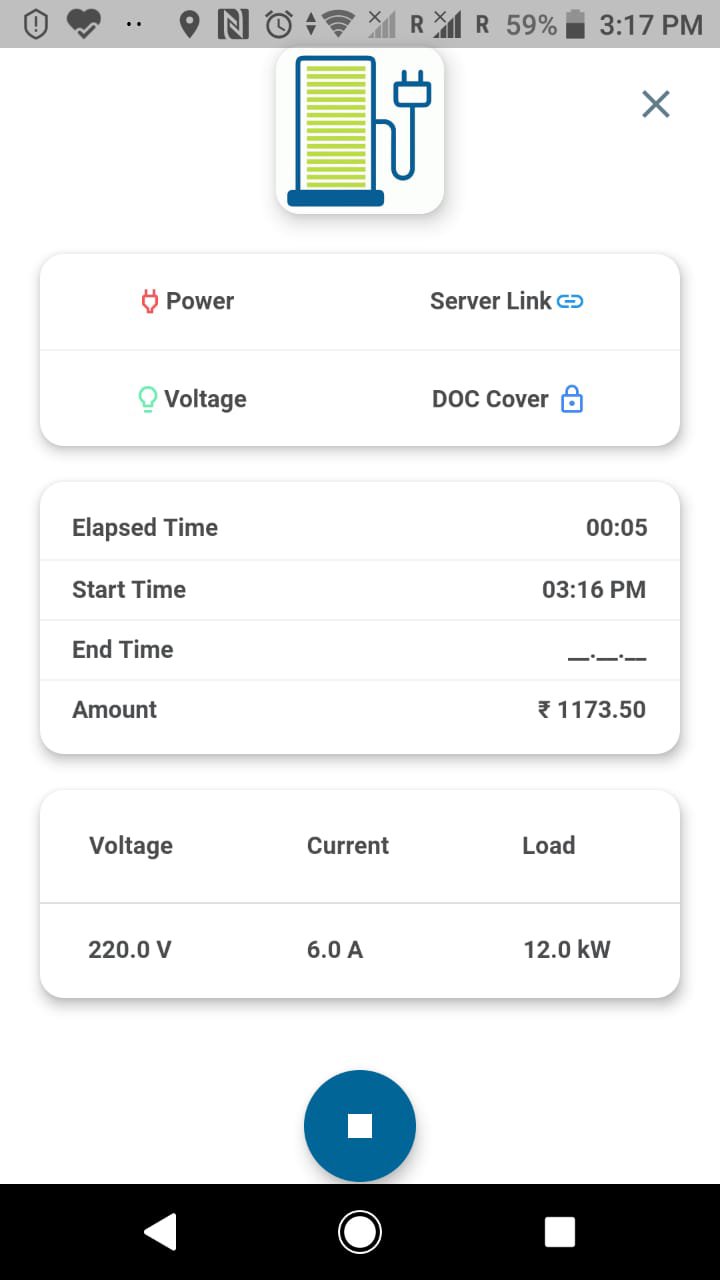Tap the EV charging station logo
This screenshot has width=720, height=1280.
pyautogui.click(x=360, y=131)
